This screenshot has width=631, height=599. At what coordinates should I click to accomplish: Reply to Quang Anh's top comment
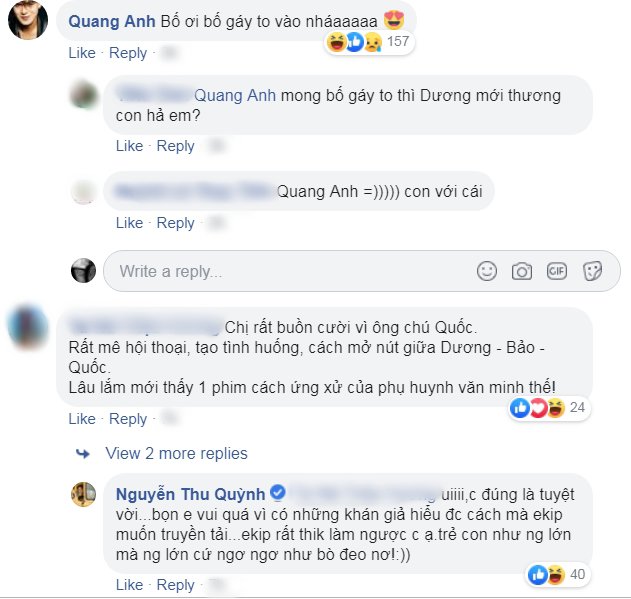[128, 53]
